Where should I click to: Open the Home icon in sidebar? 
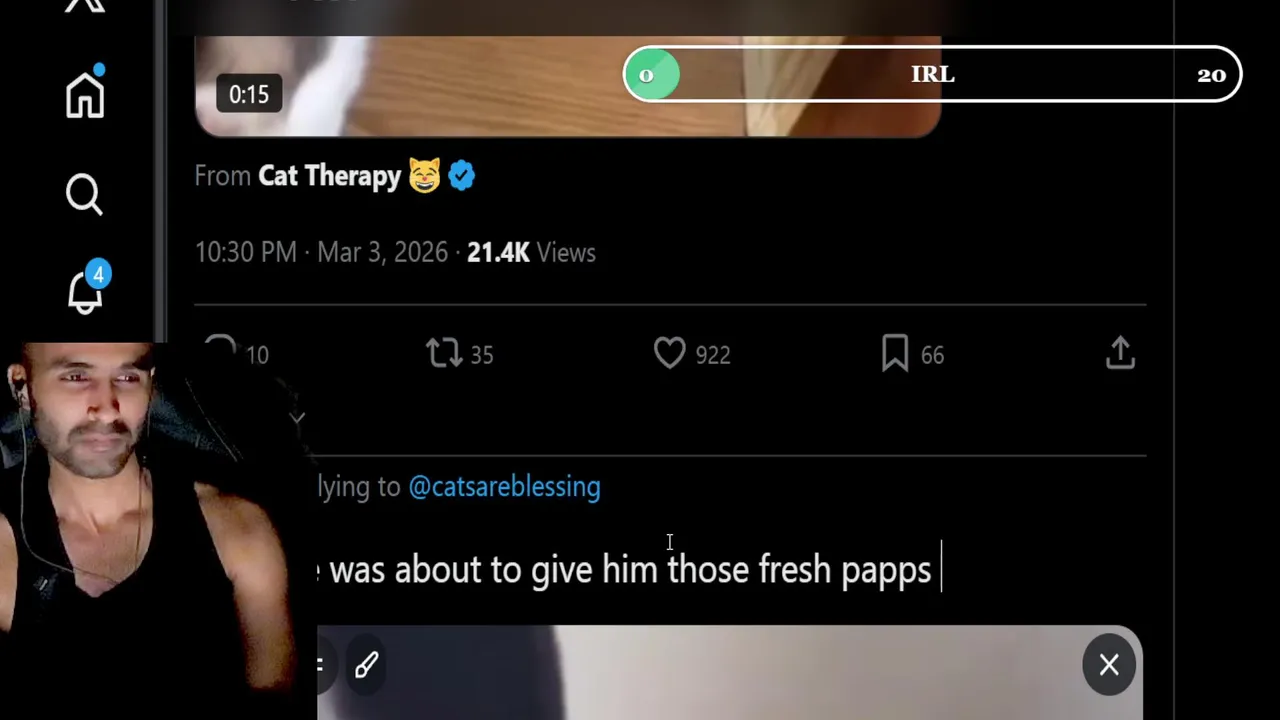[x=85, y=94]
